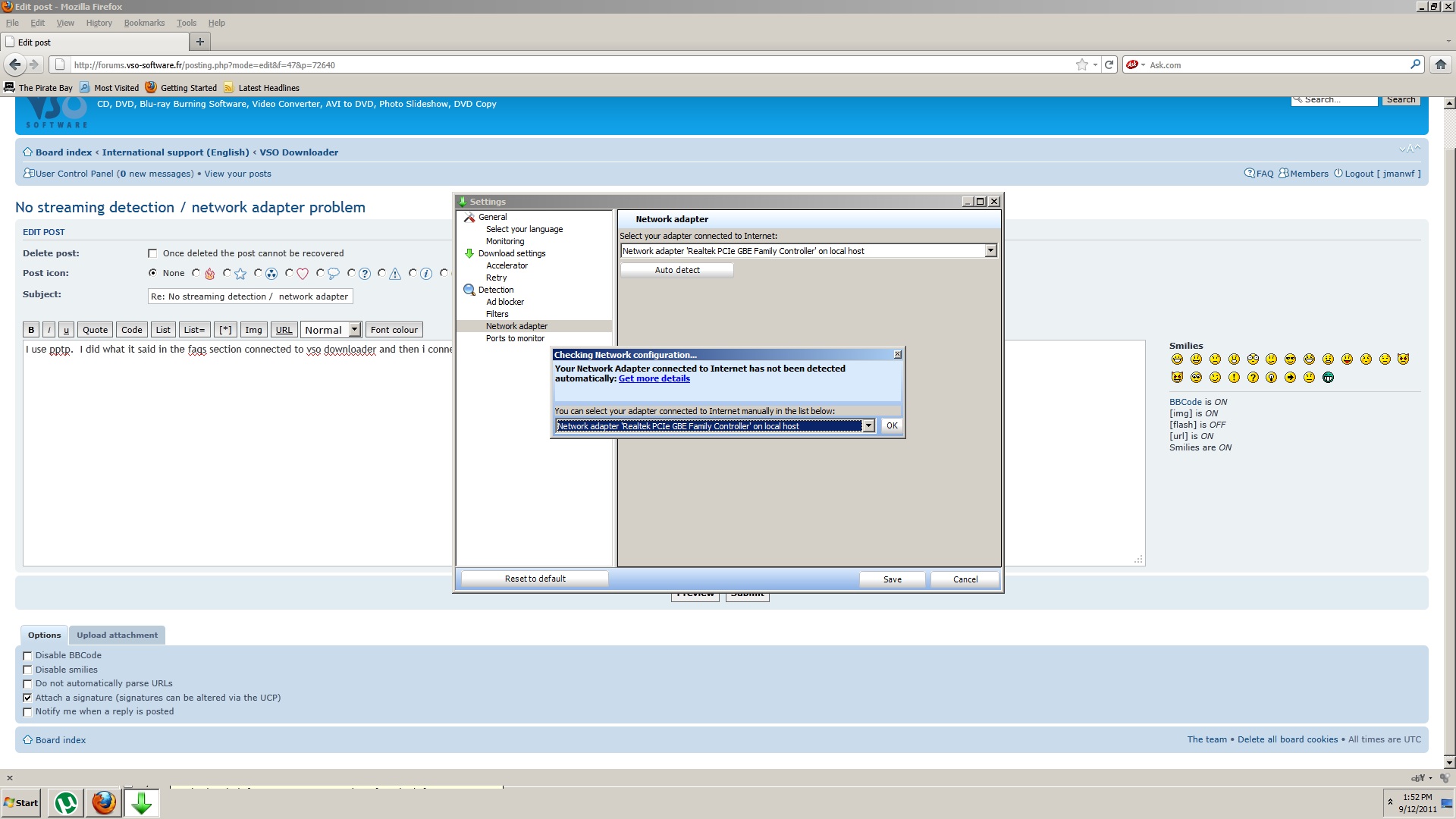Insert the sunglasses cool smiley
The image size is (1456, 819).
(1291, 359)
